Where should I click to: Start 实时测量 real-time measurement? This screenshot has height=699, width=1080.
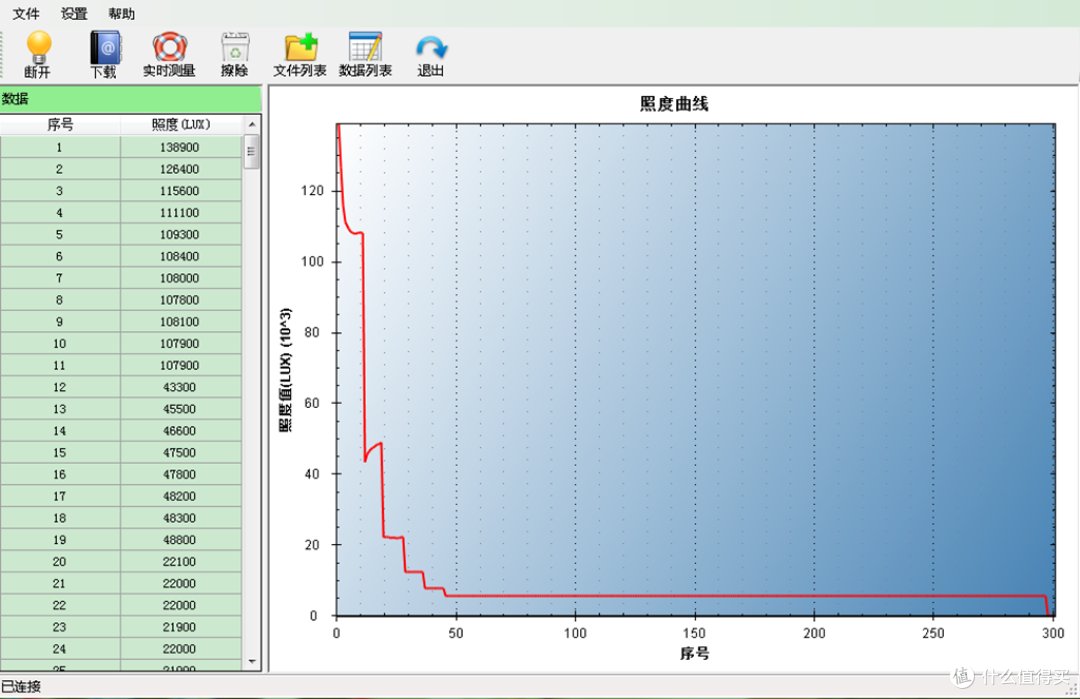(169, 54)
